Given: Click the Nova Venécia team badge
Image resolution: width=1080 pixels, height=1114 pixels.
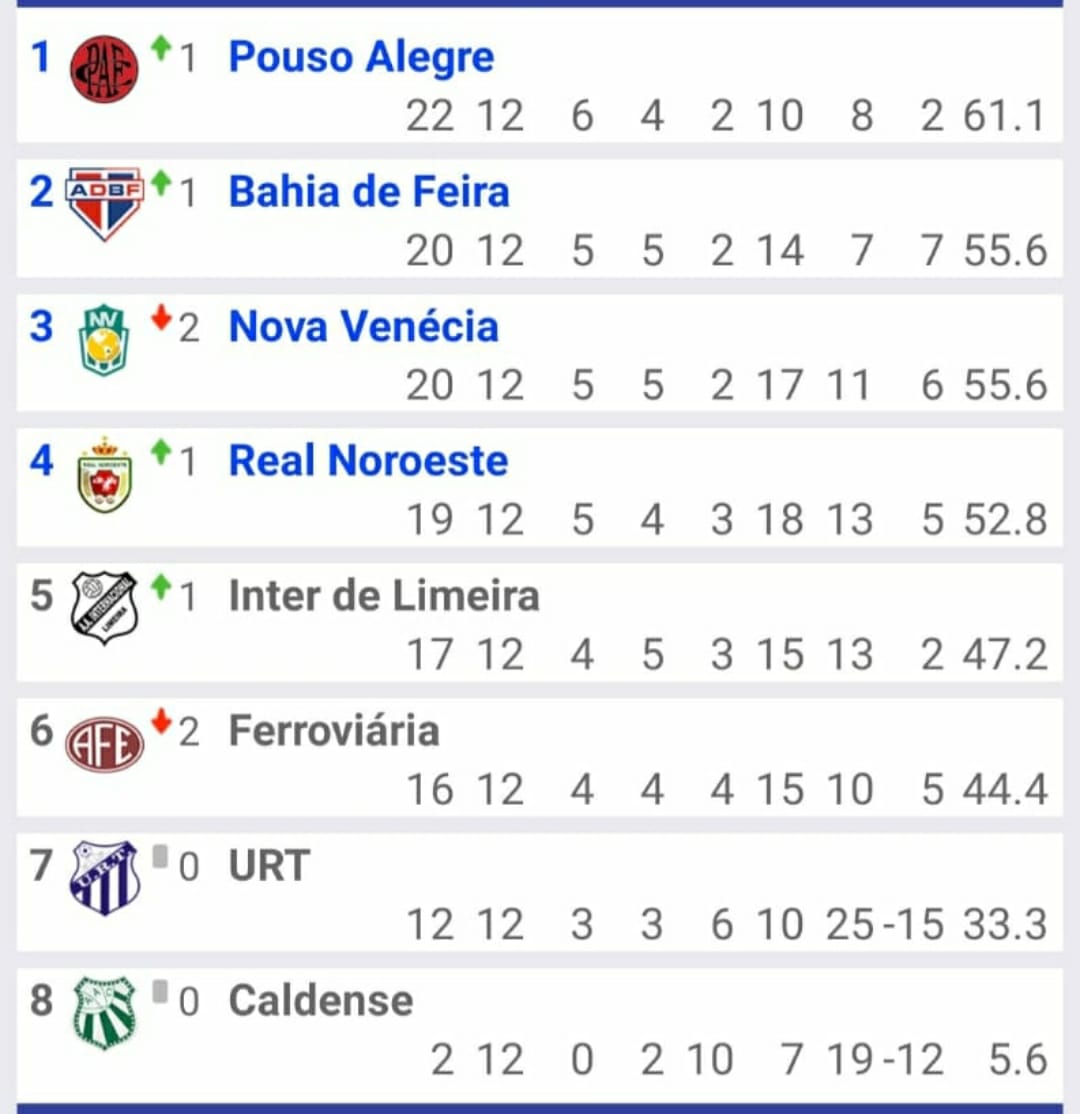Looking at the screenshot, I should coord(104,340).
